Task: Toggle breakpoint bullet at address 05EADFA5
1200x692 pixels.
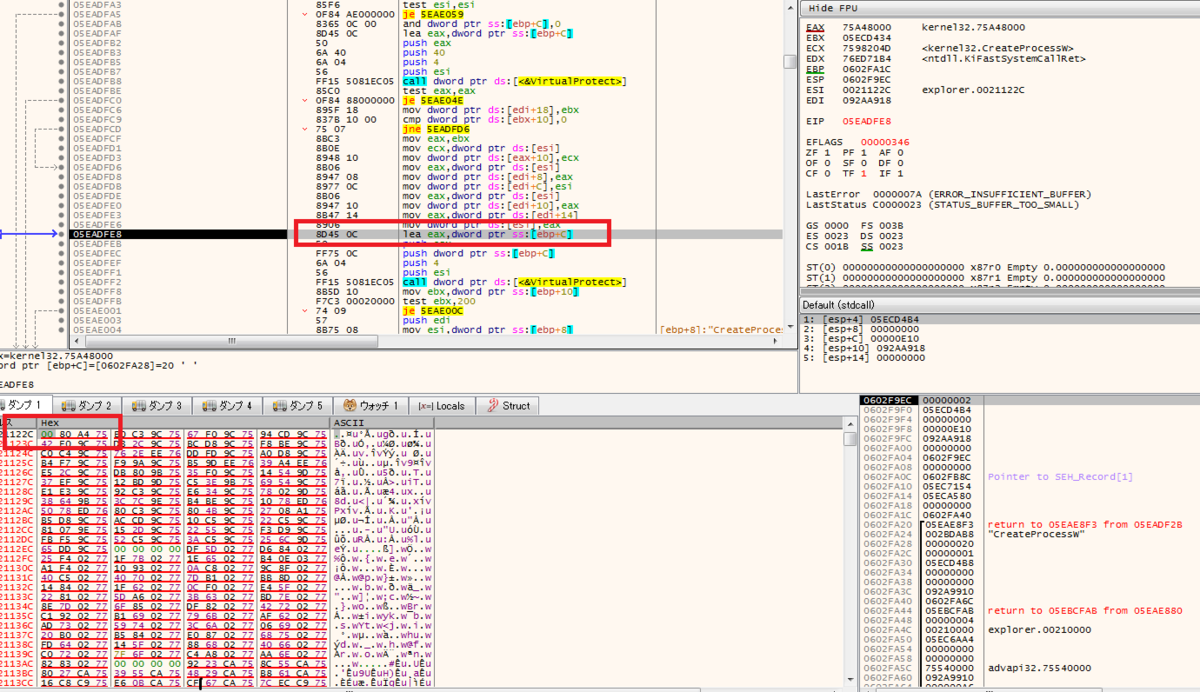Action: (63, 15)
